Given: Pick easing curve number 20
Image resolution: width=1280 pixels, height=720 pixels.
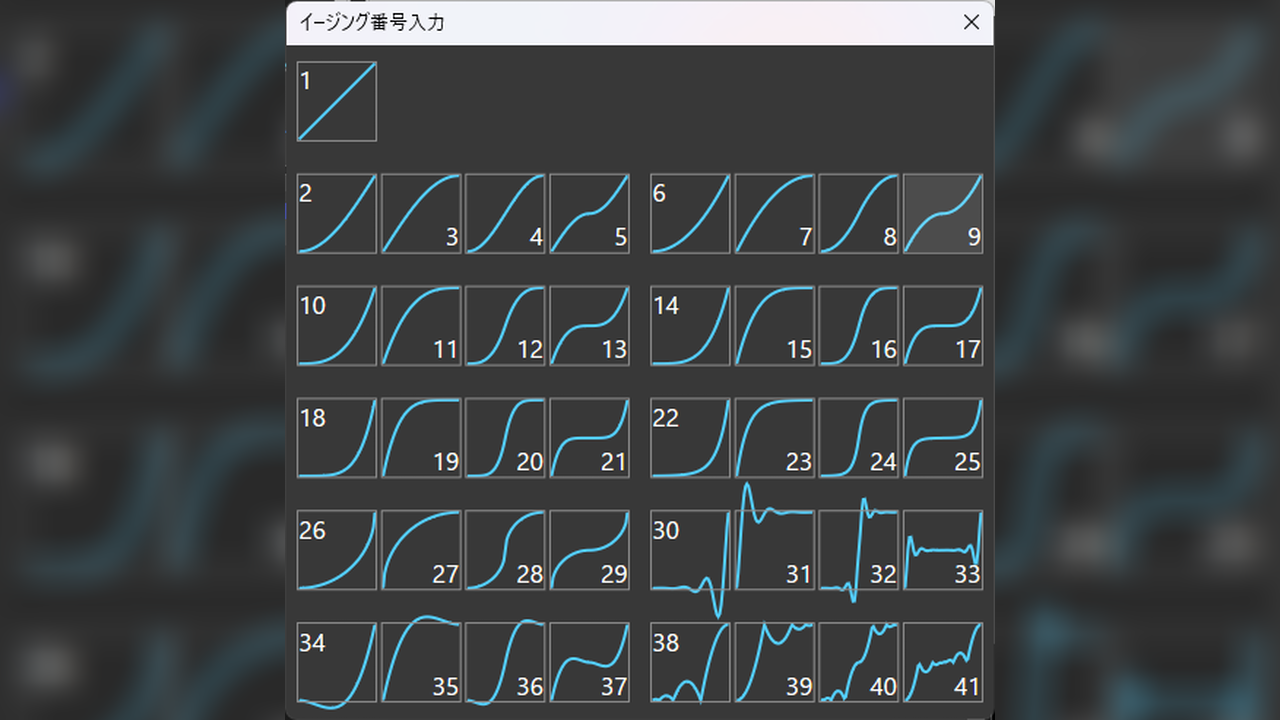Looking at the screenshot, I should pyautogui.click(x=505, y=437).
